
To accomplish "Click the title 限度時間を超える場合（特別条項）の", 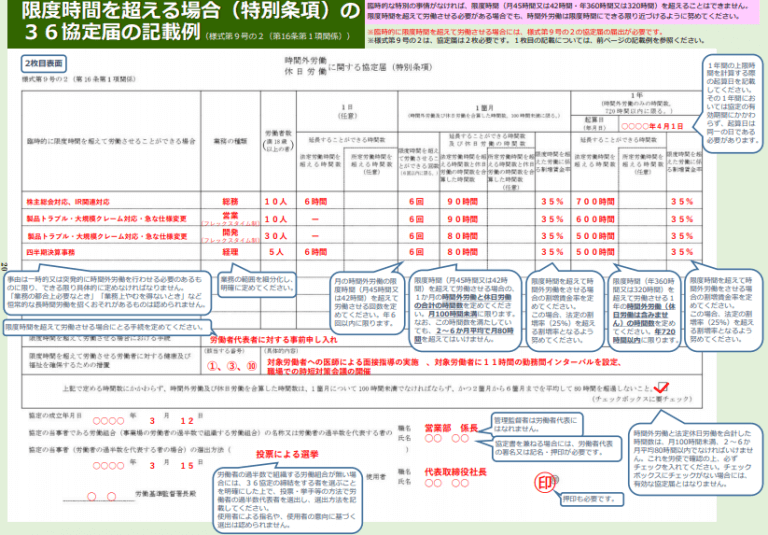I will pyautogui.click(x=191, y=11).
